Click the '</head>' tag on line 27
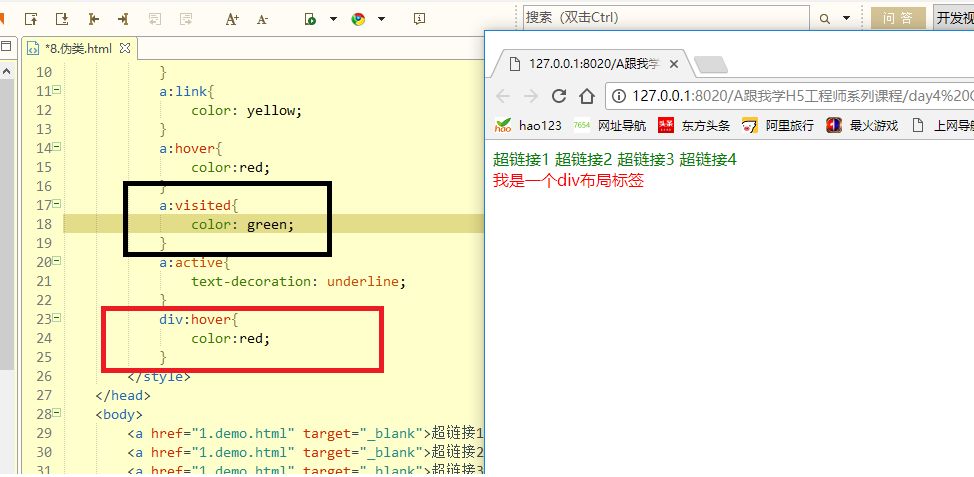Image resolution: width=974 pixels, height=477 pixels. 123,396
